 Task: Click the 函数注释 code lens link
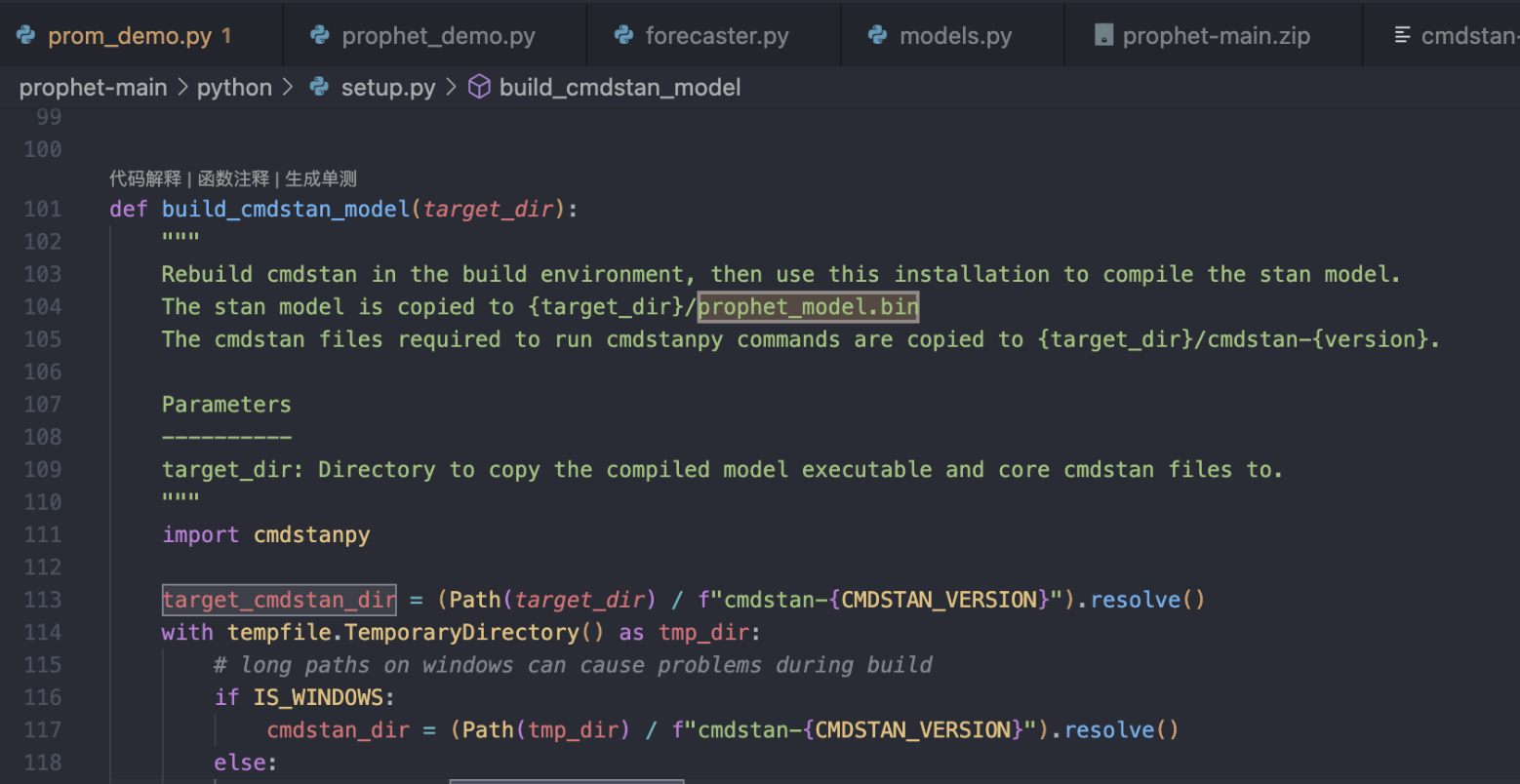tap(233, 178)
